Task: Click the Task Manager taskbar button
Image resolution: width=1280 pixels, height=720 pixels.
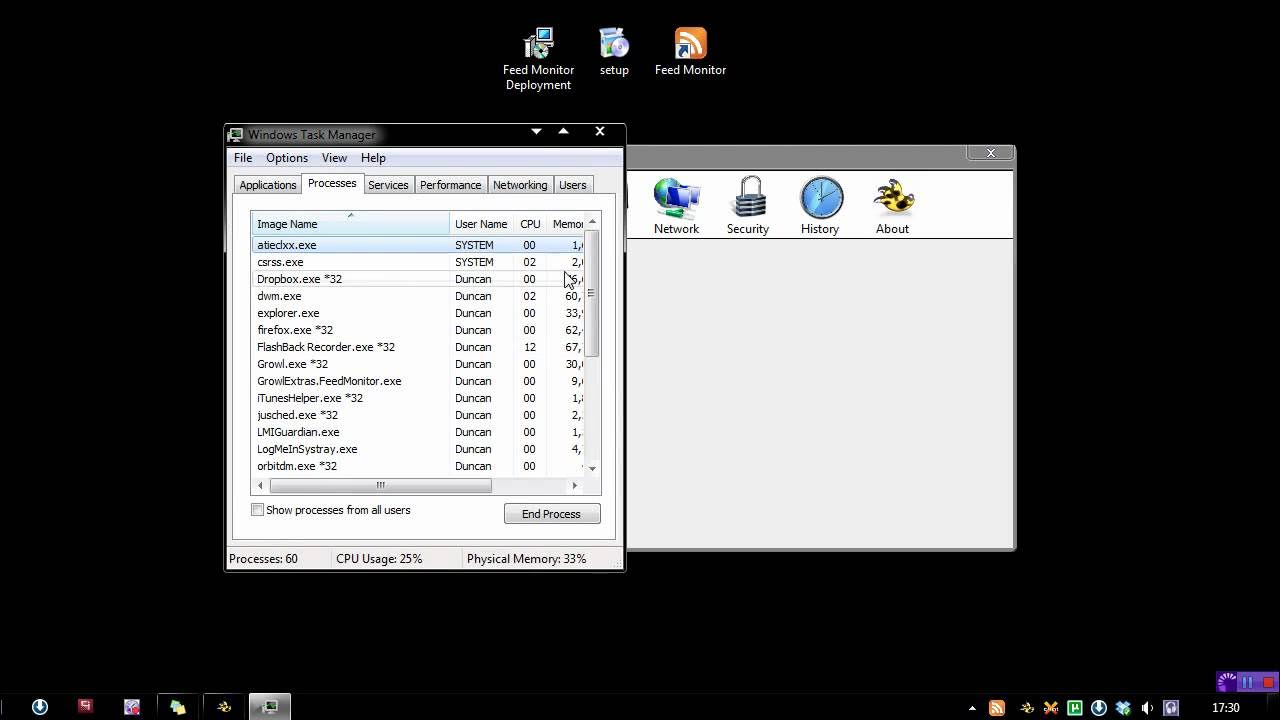Action: pos(269,707)
